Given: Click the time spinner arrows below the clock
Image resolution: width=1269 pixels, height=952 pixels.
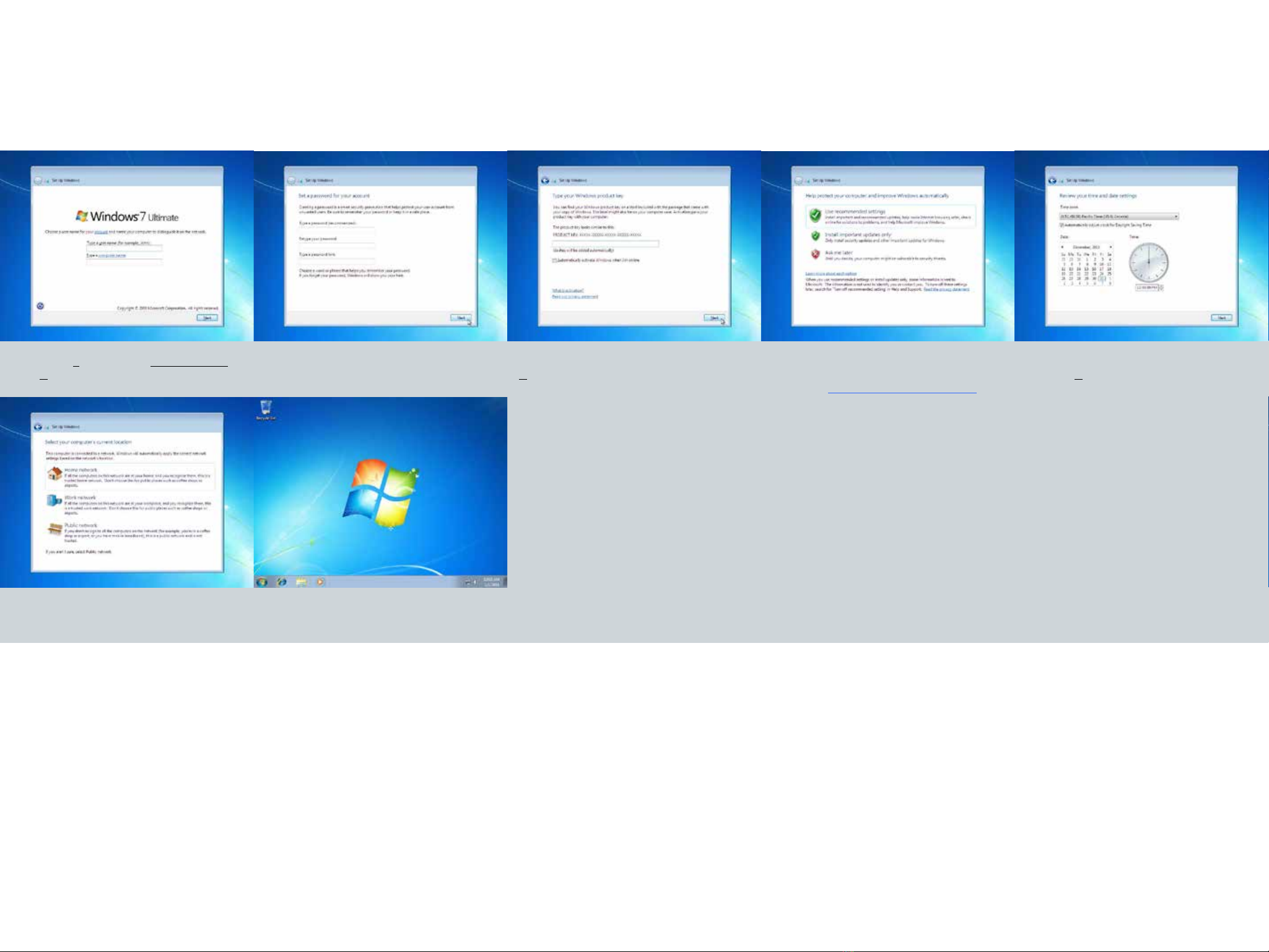Looking at the screenshot, I should click(x=1161, y=287).
